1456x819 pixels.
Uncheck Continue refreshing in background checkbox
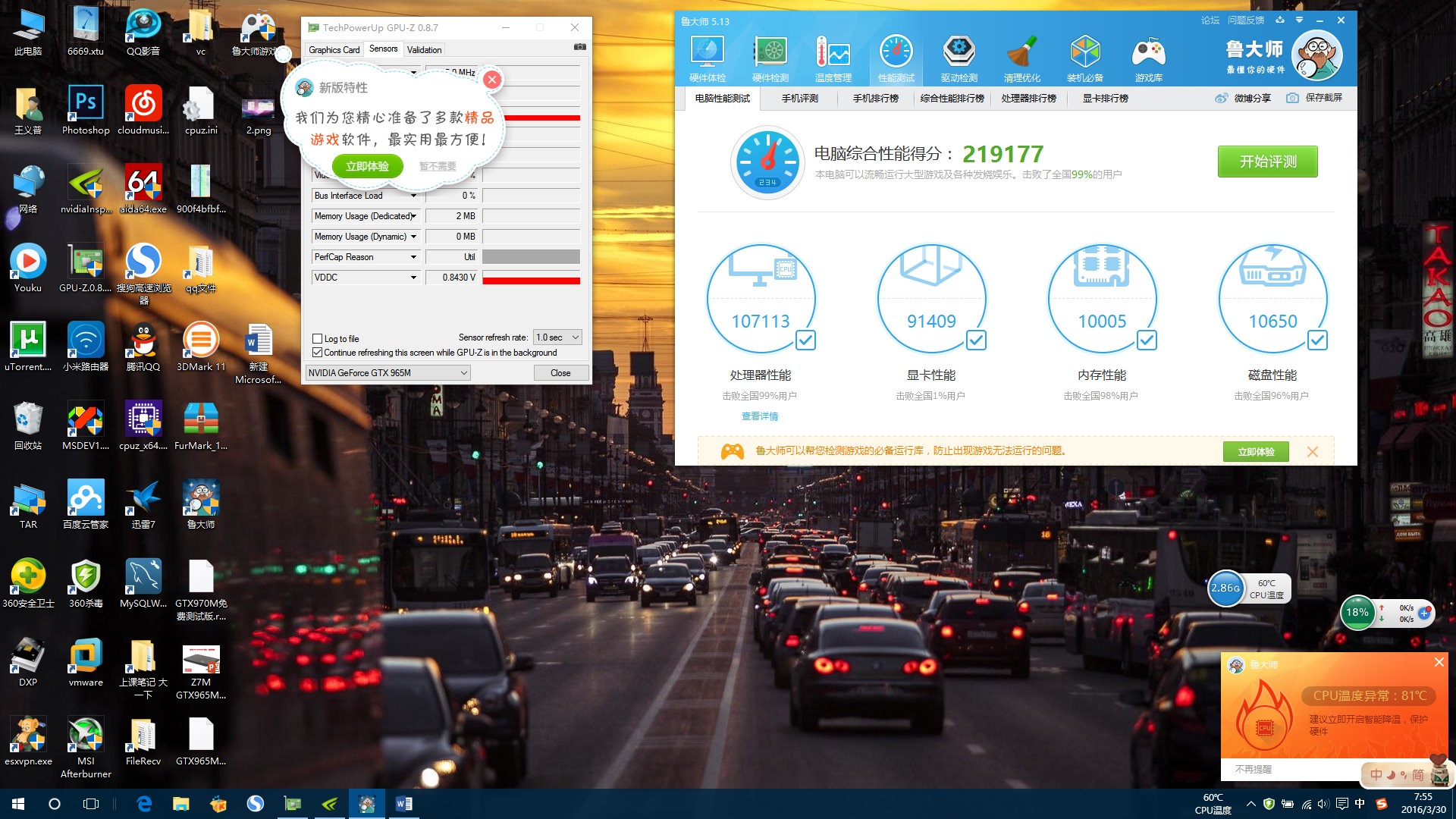click(x=318, y=353)
